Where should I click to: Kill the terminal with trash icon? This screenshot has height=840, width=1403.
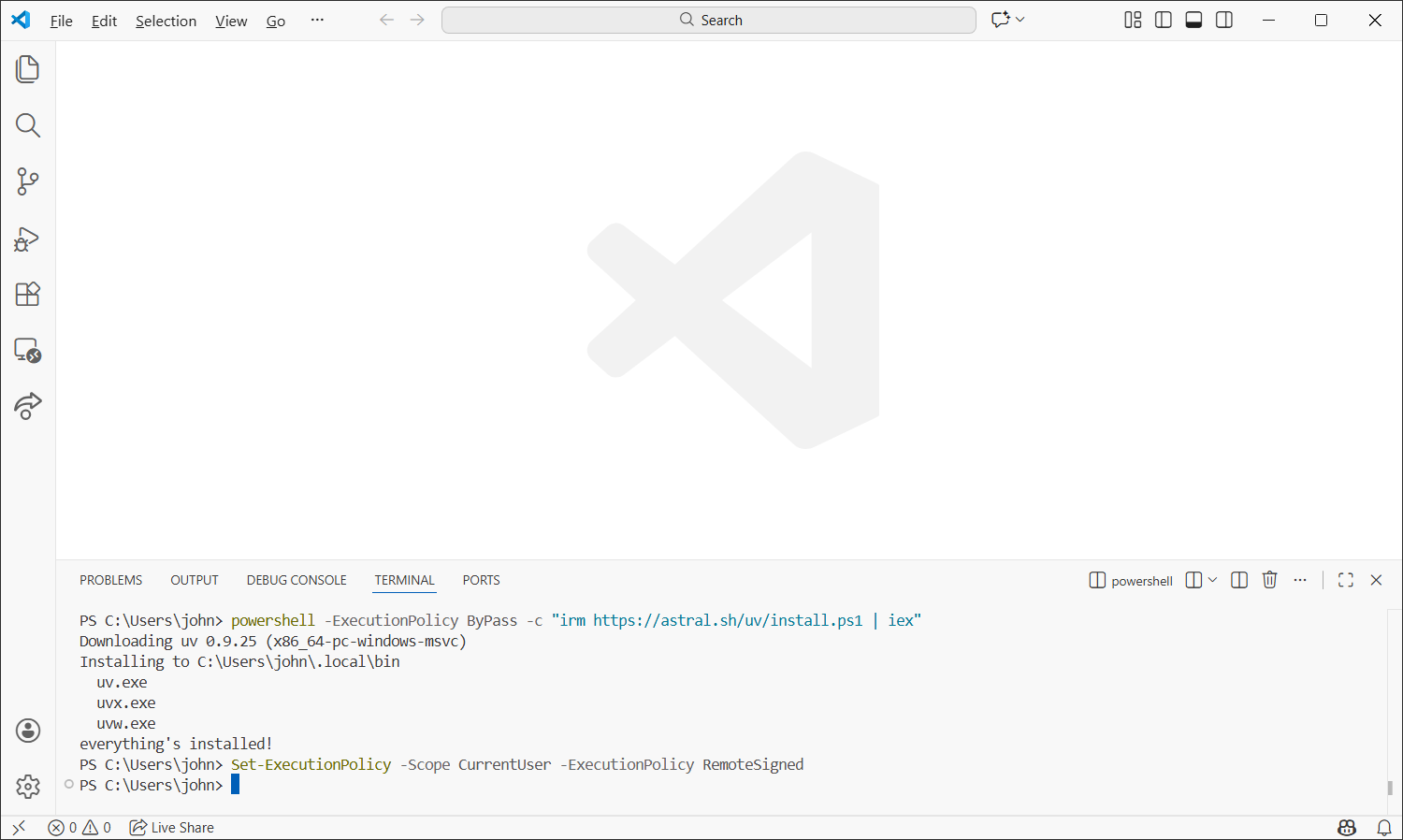1269,580
